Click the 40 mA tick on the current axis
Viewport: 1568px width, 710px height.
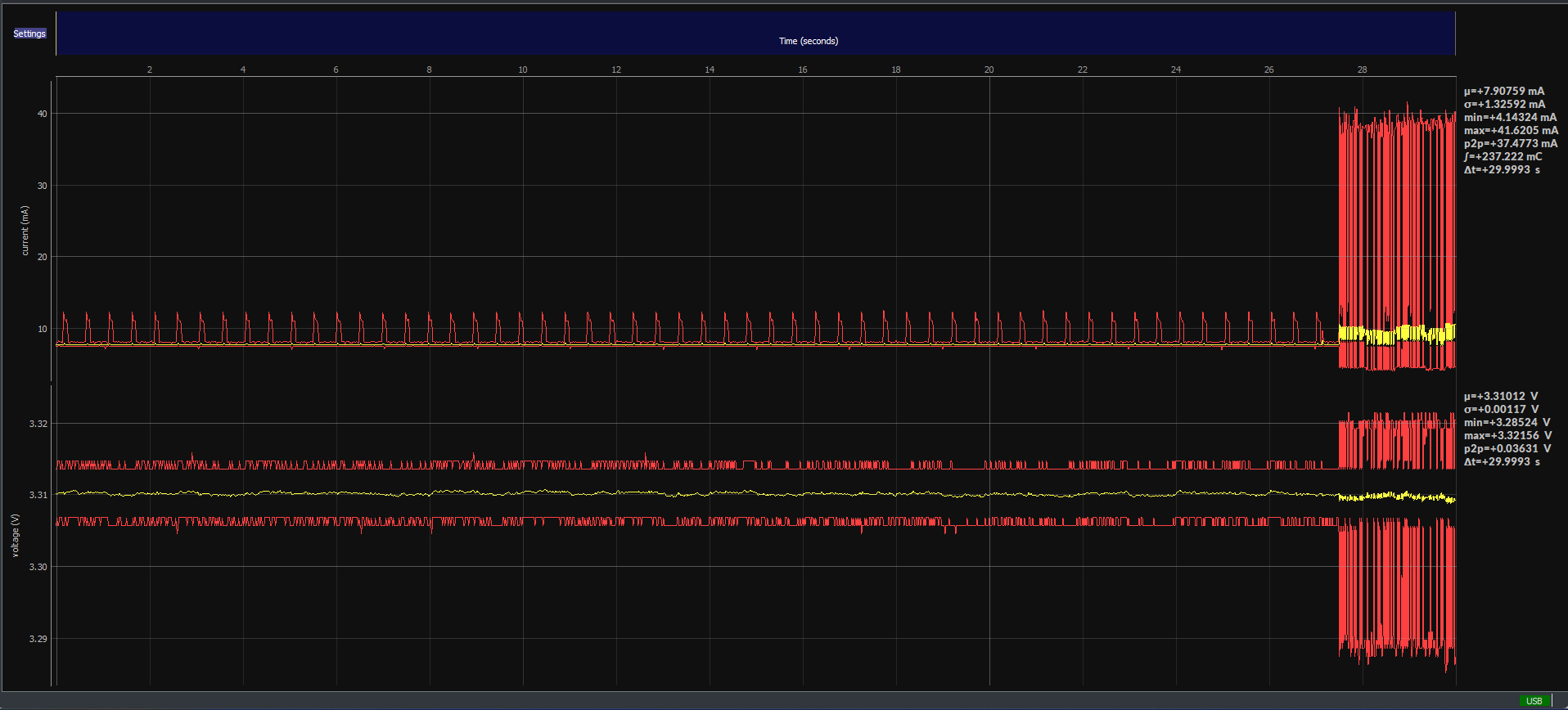coord(43,114)
